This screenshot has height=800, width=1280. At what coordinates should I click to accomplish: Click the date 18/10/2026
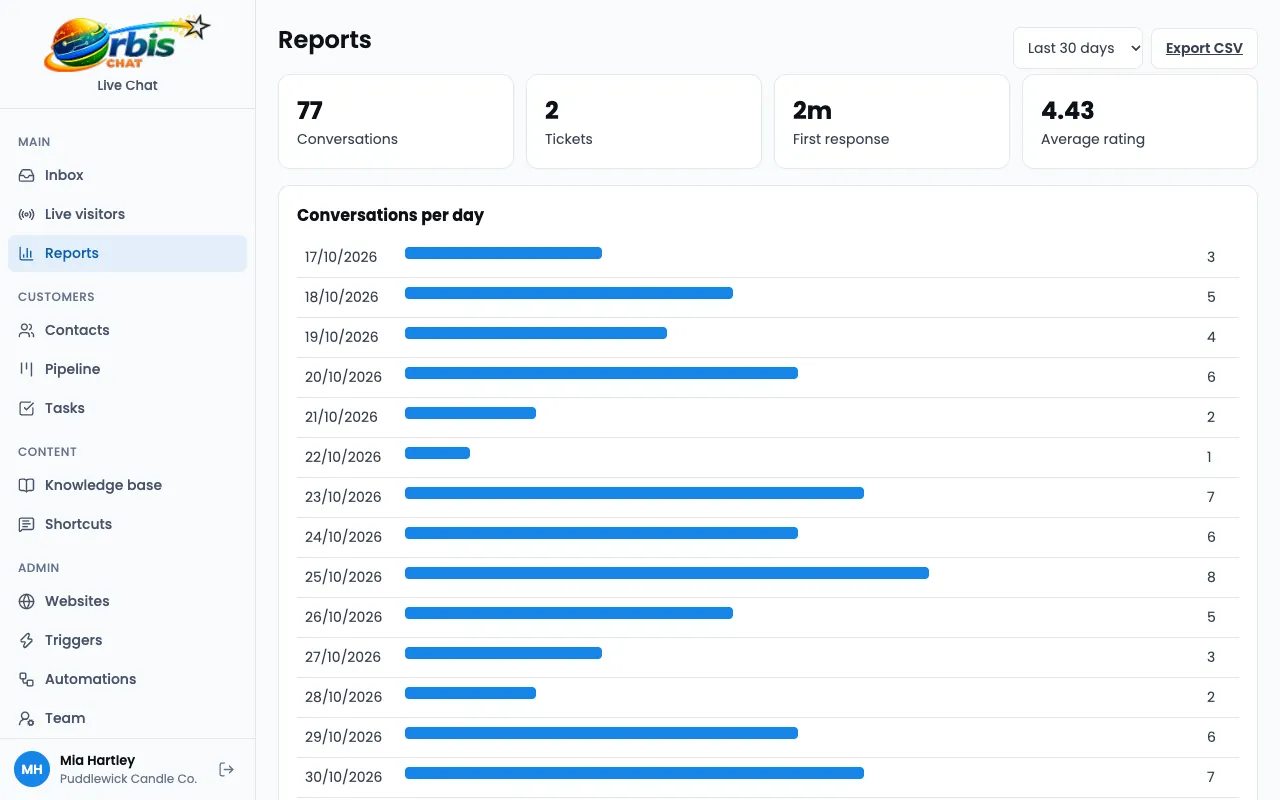click(342, 297)
